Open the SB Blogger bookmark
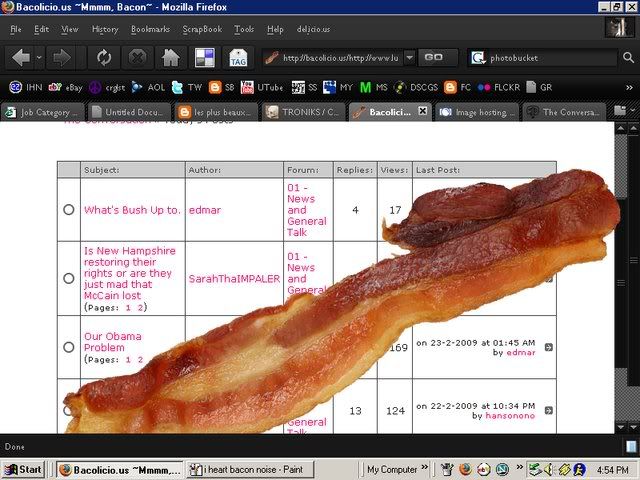 tap(222, 87)
